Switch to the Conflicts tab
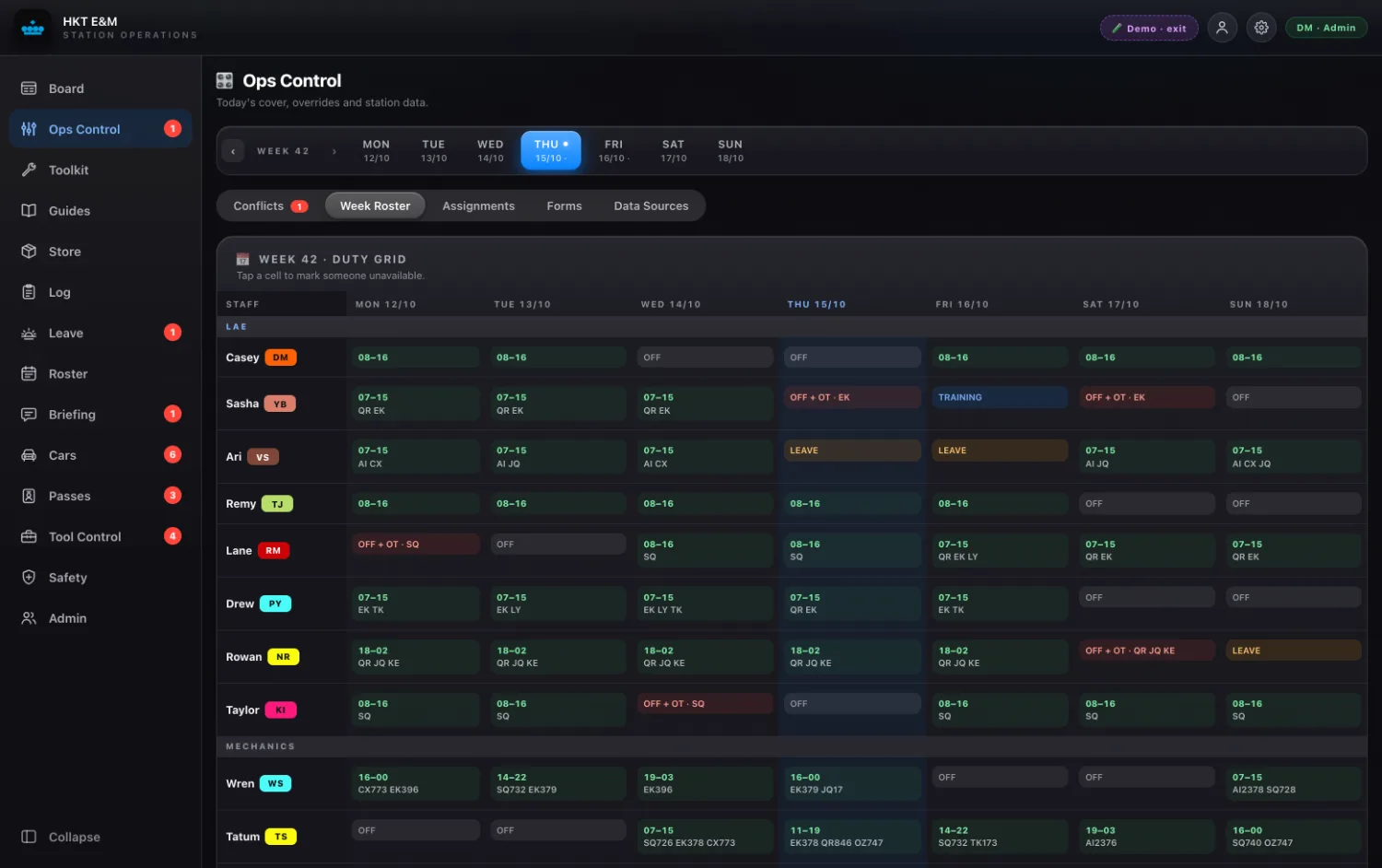The width and height of the screenshot is (1382, 868). coord(270,205)
